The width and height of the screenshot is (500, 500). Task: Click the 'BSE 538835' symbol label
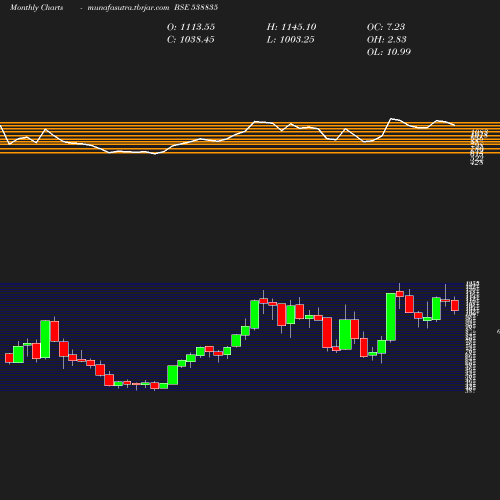click(196, 7)
